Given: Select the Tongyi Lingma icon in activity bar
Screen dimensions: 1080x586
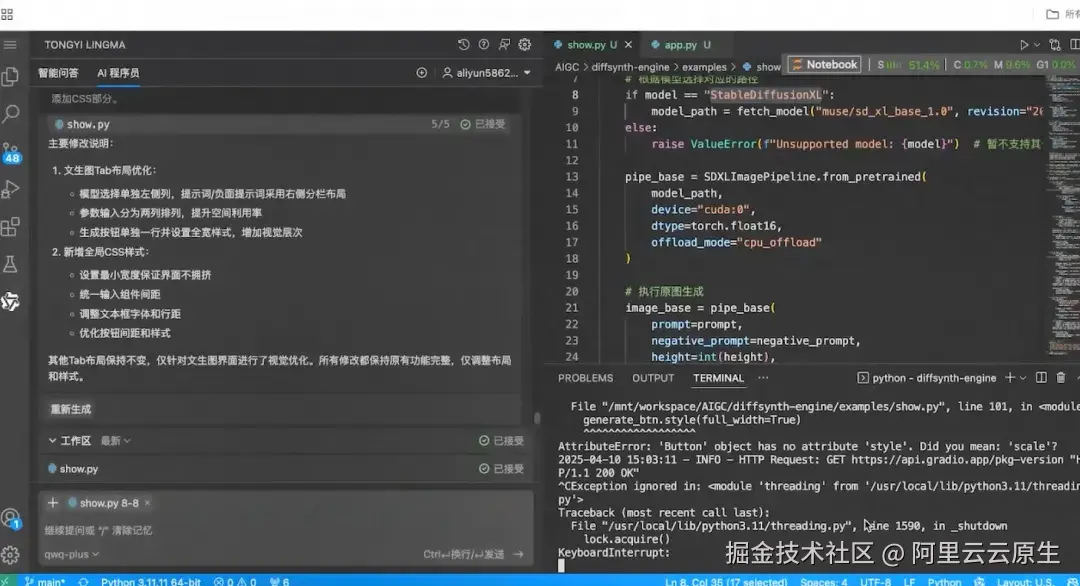Looking at the screenshot, I should tap(12, 301).
